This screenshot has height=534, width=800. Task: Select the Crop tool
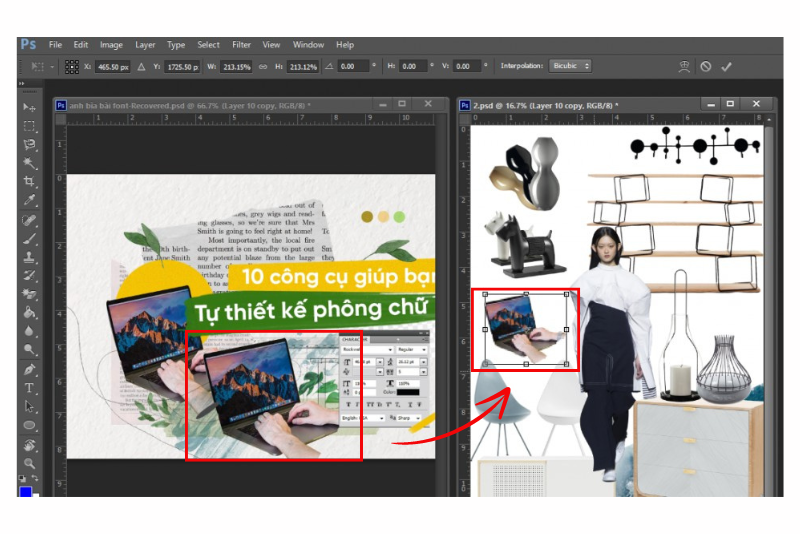(29, 181)
